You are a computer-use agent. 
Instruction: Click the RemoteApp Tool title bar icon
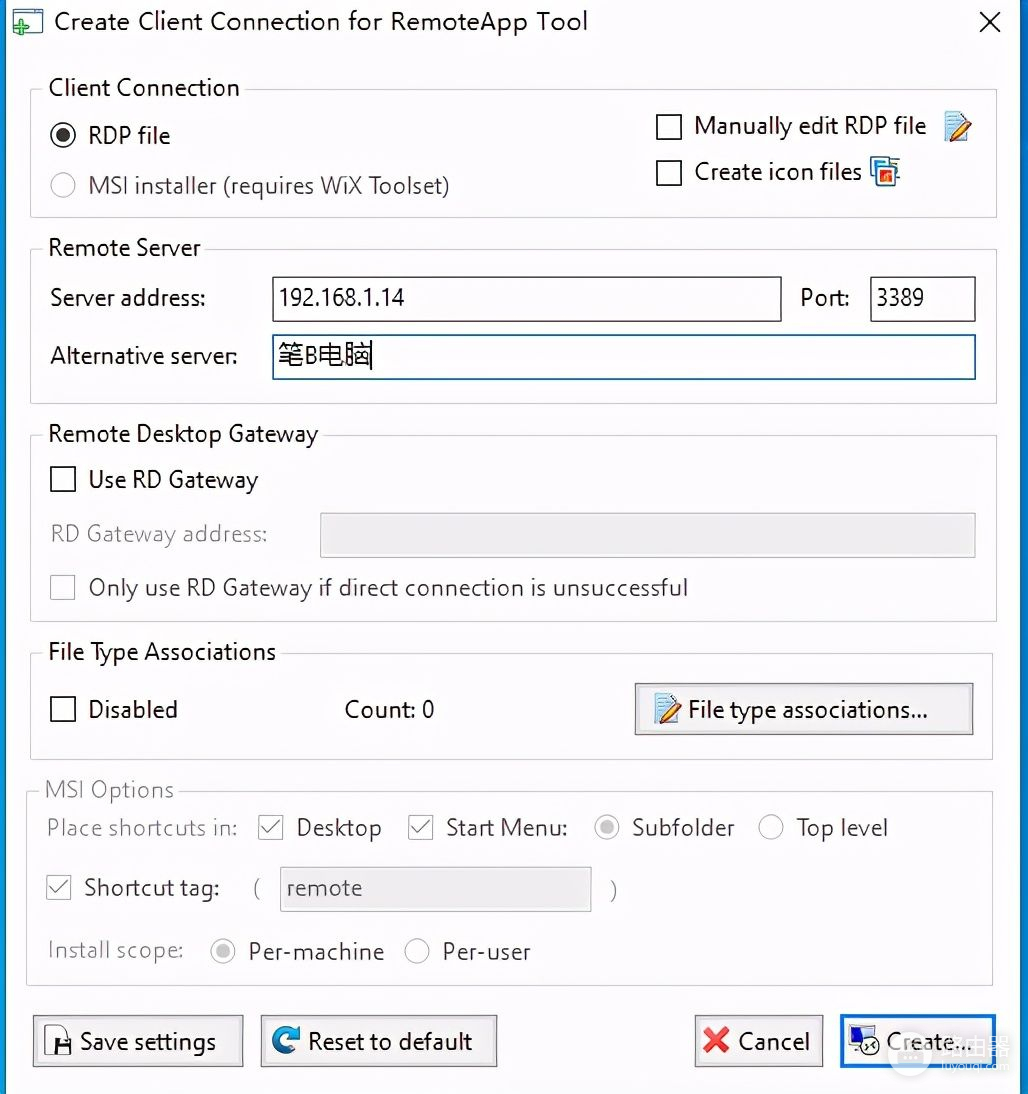tap(27, 22)
